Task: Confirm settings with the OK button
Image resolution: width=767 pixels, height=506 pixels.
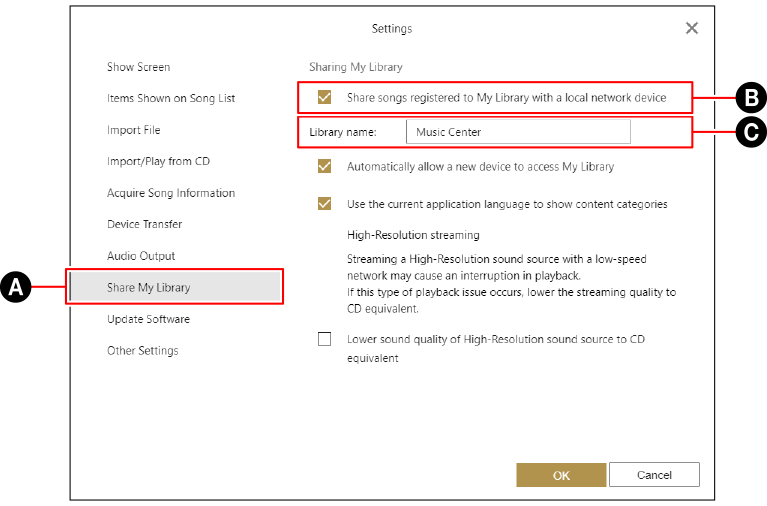Action: [x=561, y=475]
